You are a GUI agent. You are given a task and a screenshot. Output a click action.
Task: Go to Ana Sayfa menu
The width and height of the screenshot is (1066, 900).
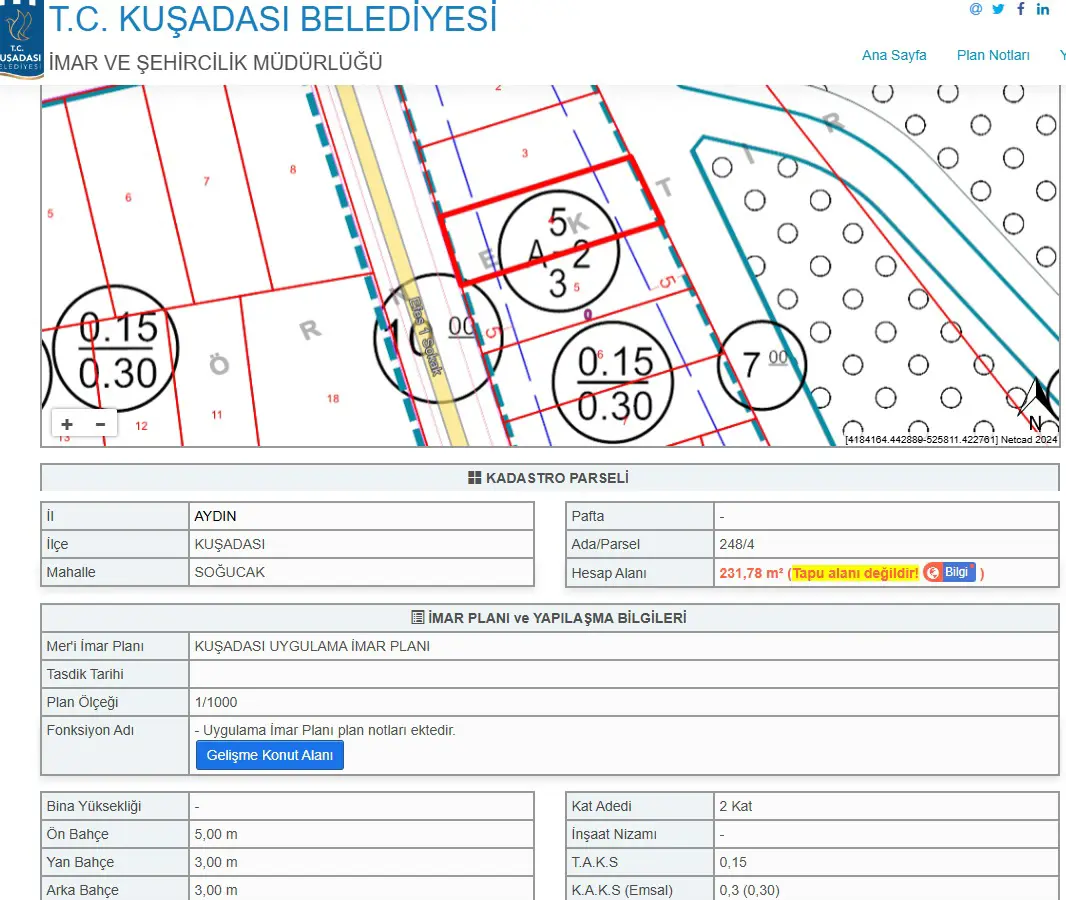894,55
